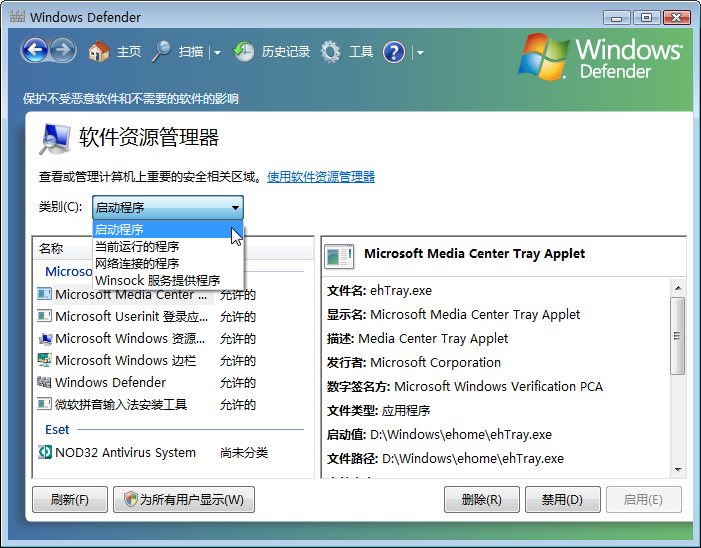Viewport: 701px width, 548px height.
Task: Click the Microsoft Windows 边栏 row icon
Action: pyautogui.click(x=44, y=360)
